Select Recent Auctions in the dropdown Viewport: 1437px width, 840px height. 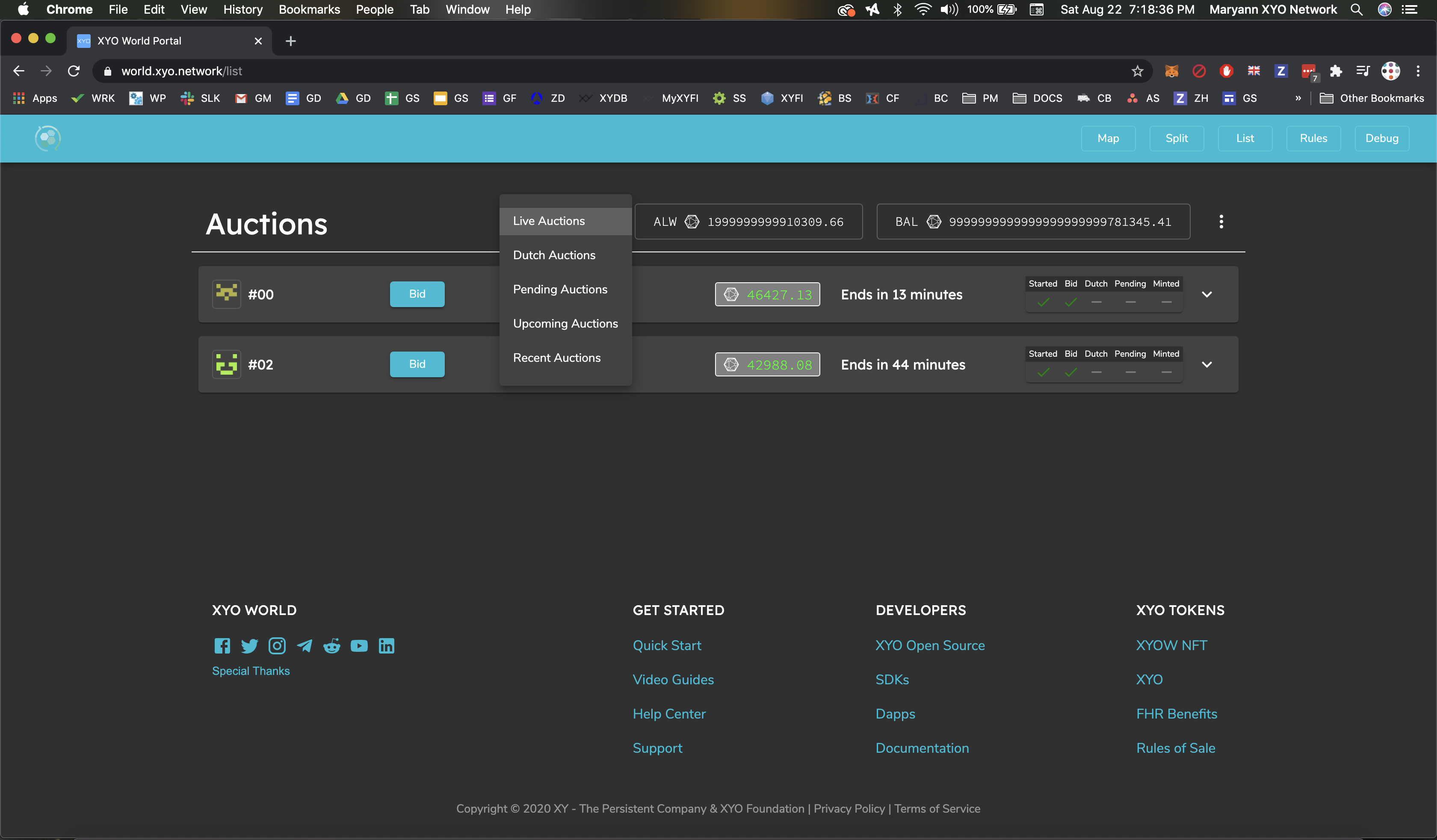point(566,358)
